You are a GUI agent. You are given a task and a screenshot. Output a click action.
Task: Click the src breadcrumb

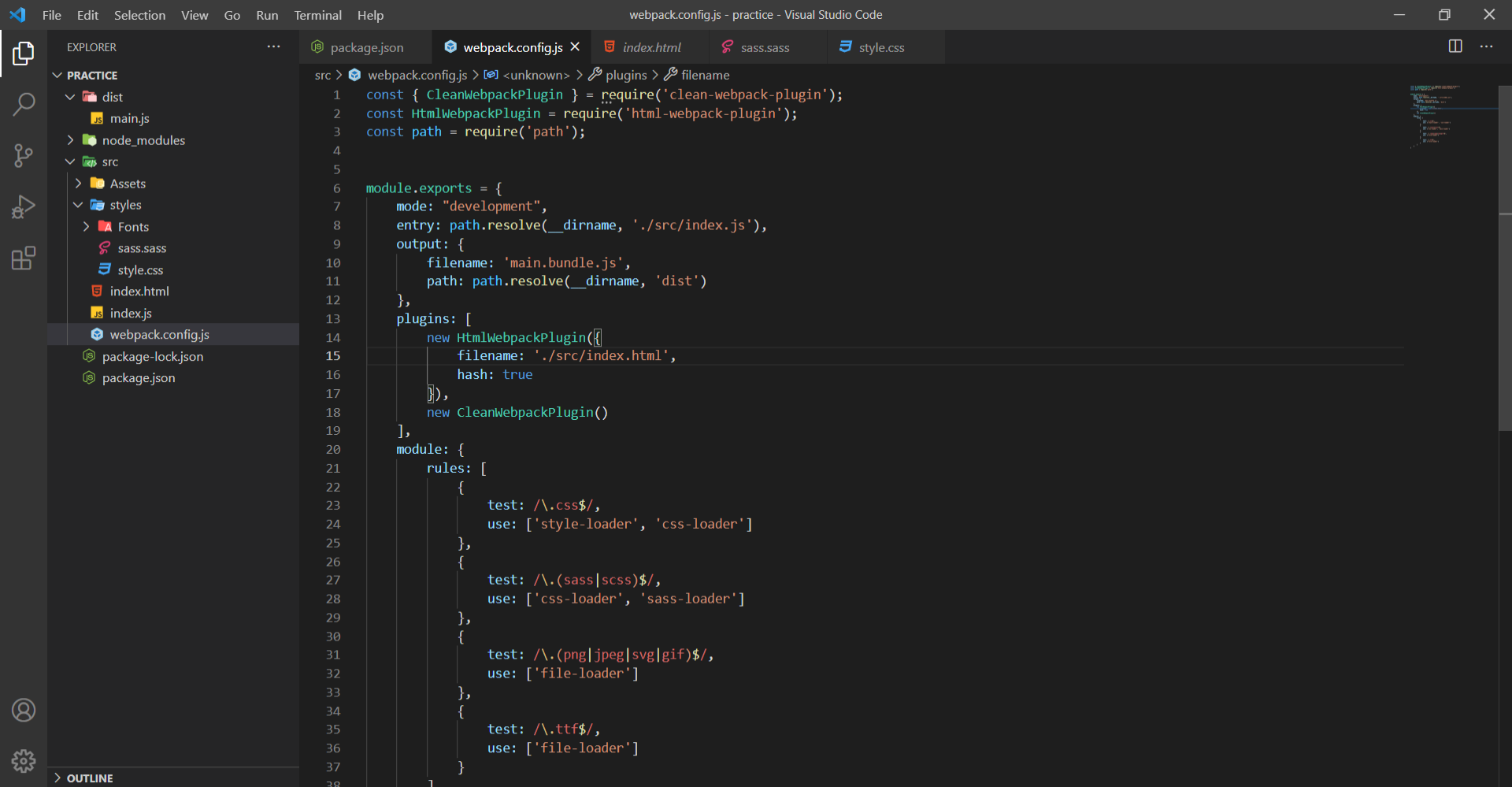click(x=323, y=75)
